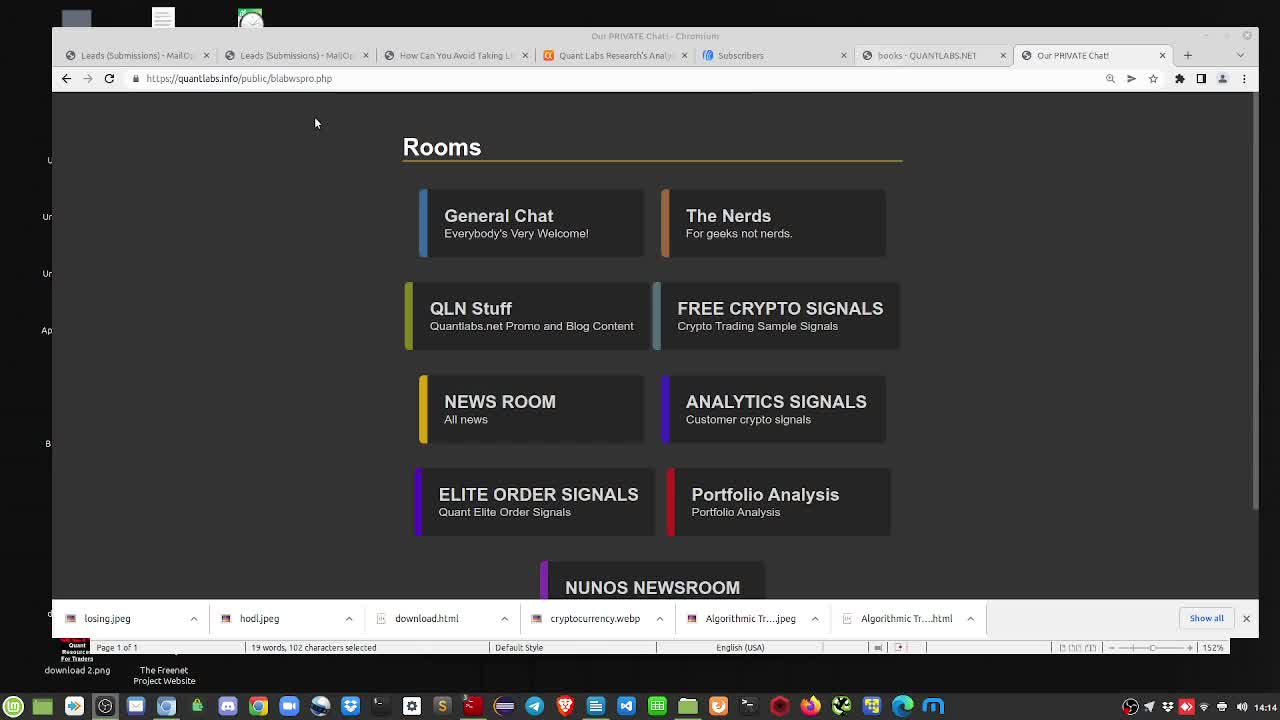The height and width of the screenshot is (720, 1280).
Task: Join the NEWS ROOM
Action: tap(531, 409)
